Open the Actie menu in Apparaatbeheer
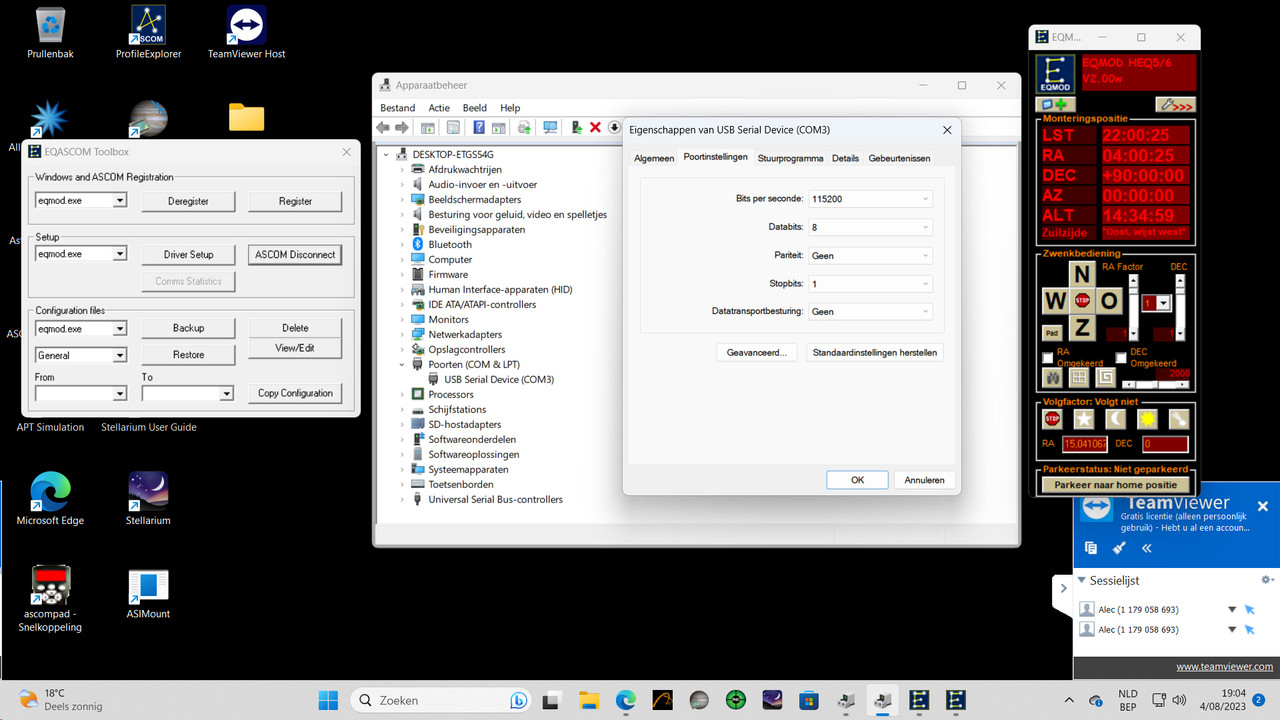Screen dimensions: 1280x720 coord(439,108)
